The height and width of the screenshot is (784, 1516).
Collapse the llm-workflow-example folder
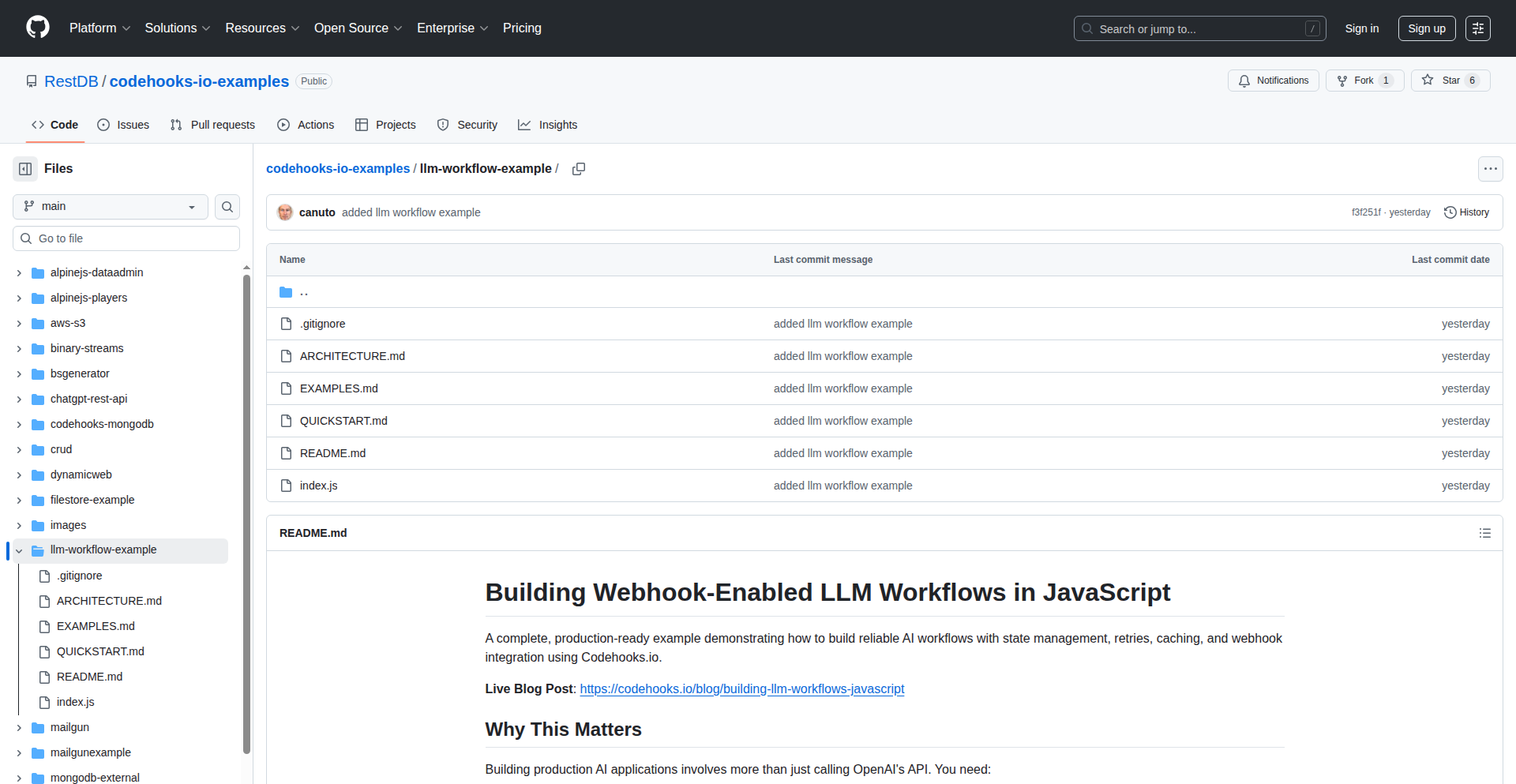18,550
